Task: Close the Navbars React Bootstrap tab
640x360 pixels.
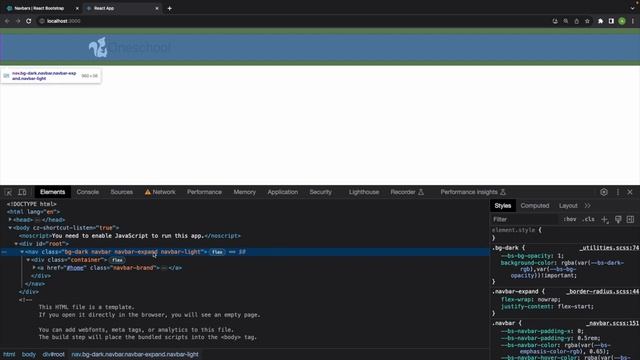Action: pyautogui.click(x=77, y=8)
